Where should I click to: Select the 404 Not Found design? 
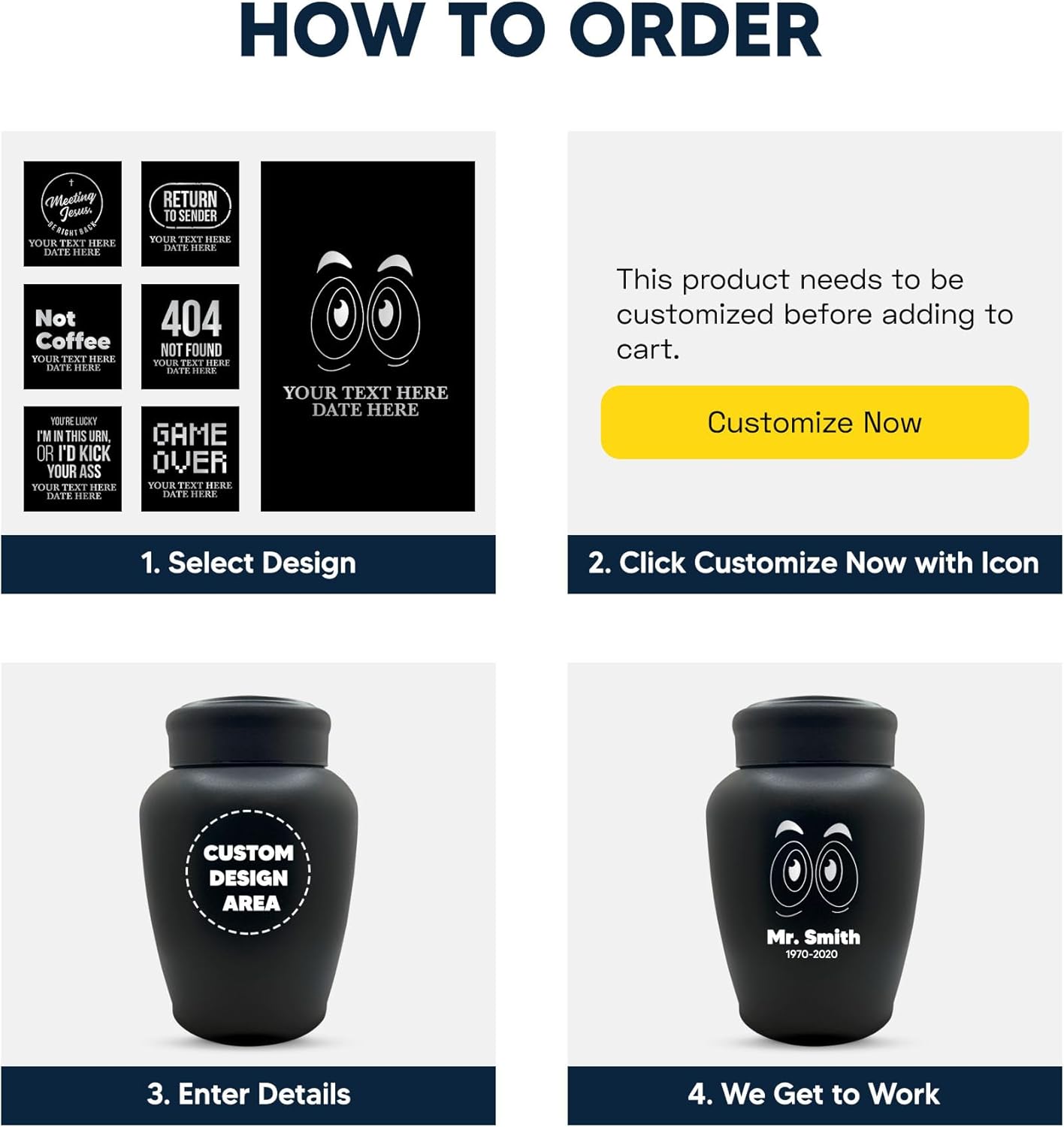pos(190,337)
